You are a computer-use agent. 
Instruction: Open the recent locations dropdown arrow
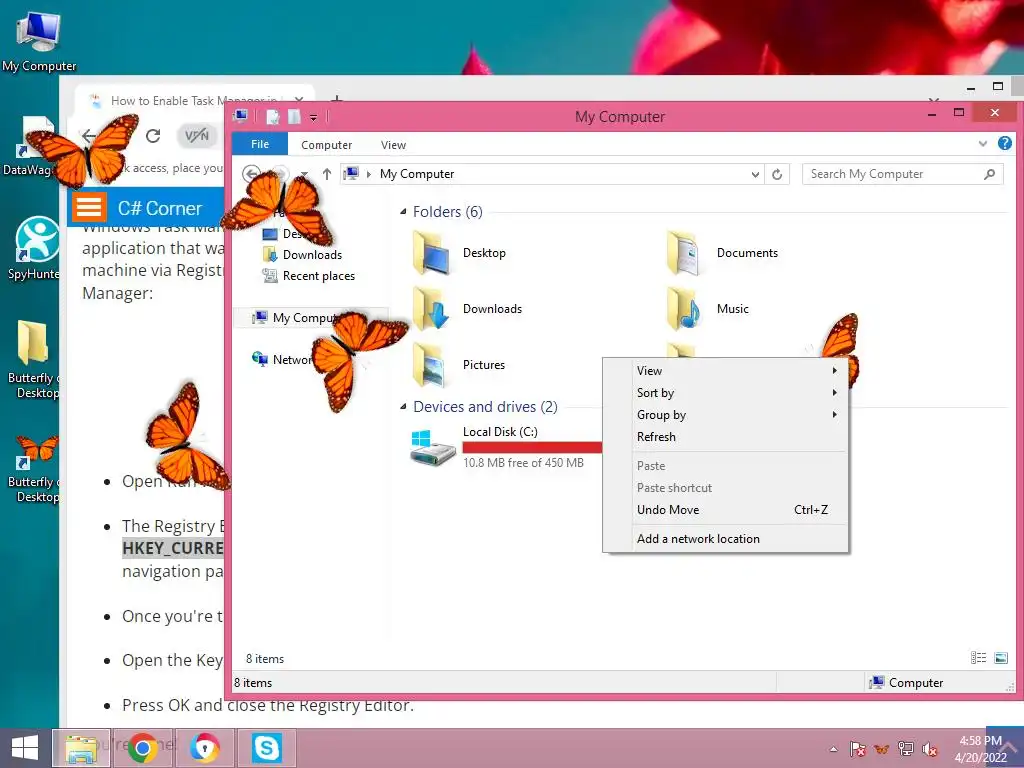tap(304, 174)
